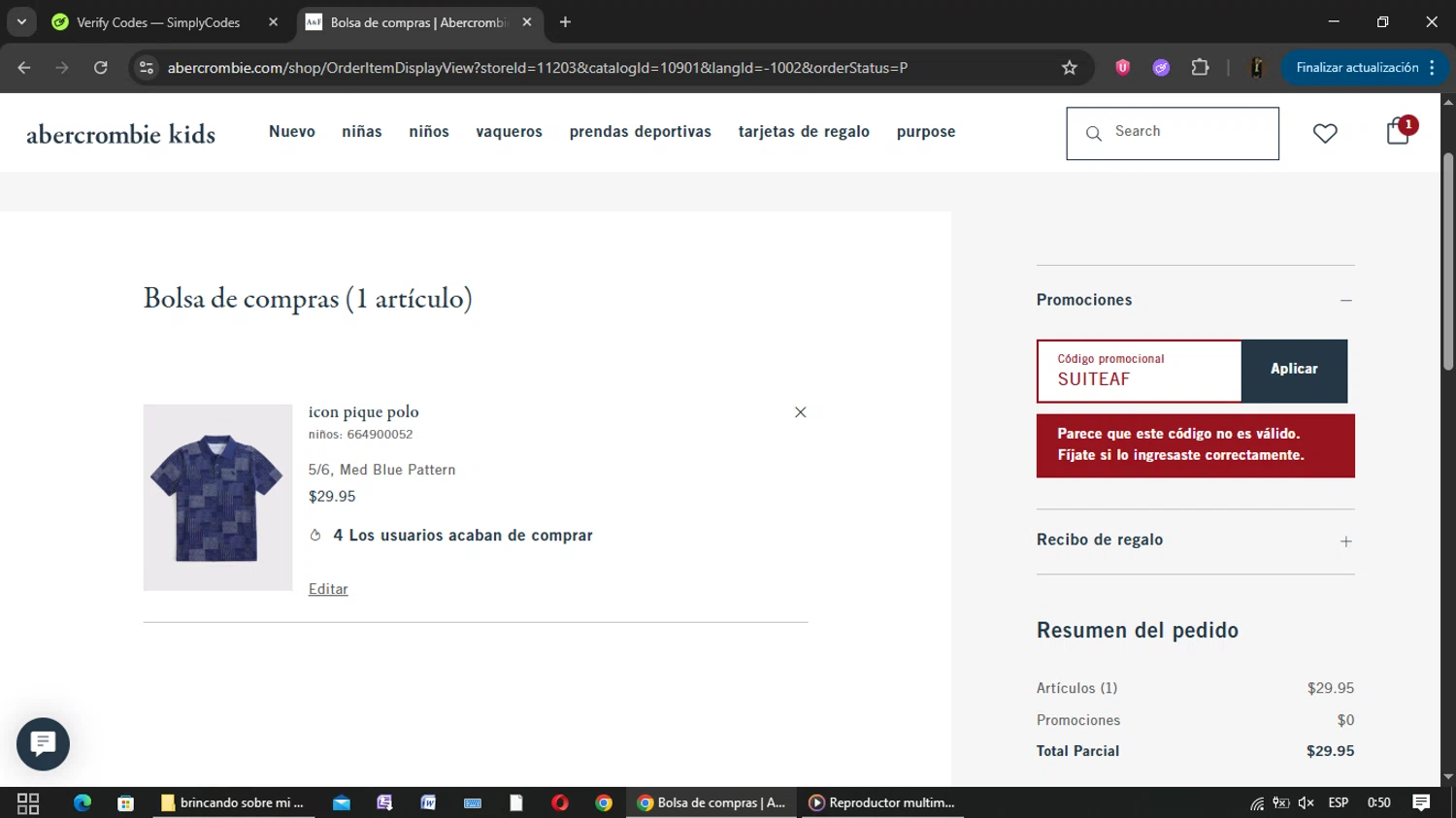Screen dimensions: 1456x818
Task: Click the 5/6, Med Blue Pattern text
Action: pyautogui.click(x=381, y=470)
